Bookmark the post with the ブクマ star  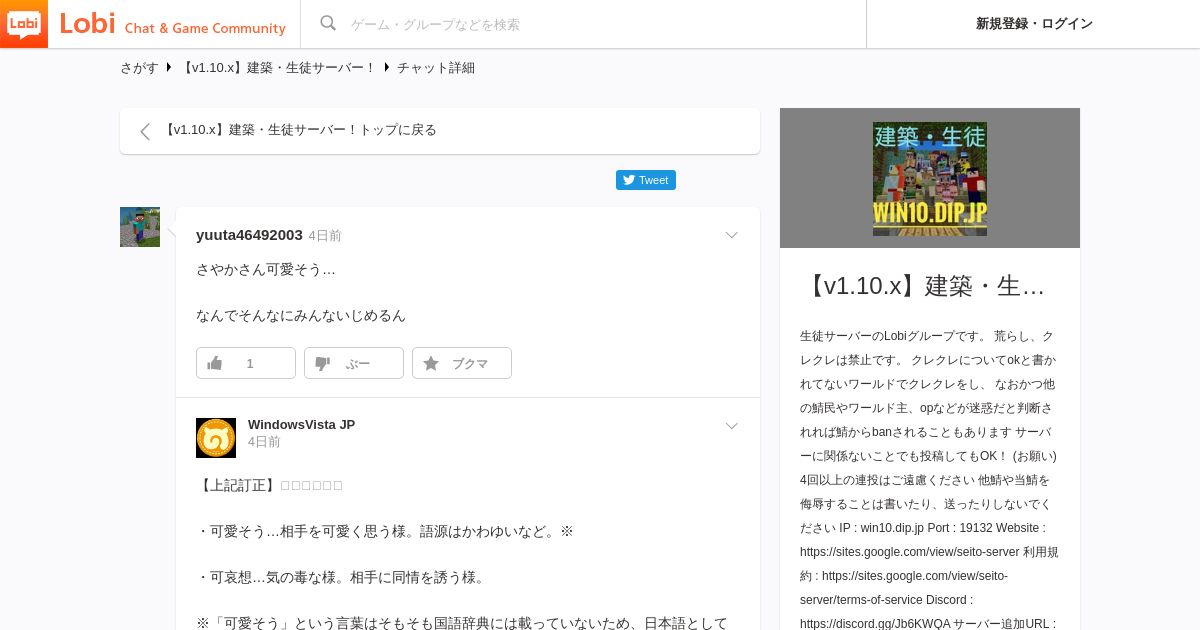(462, 363)
